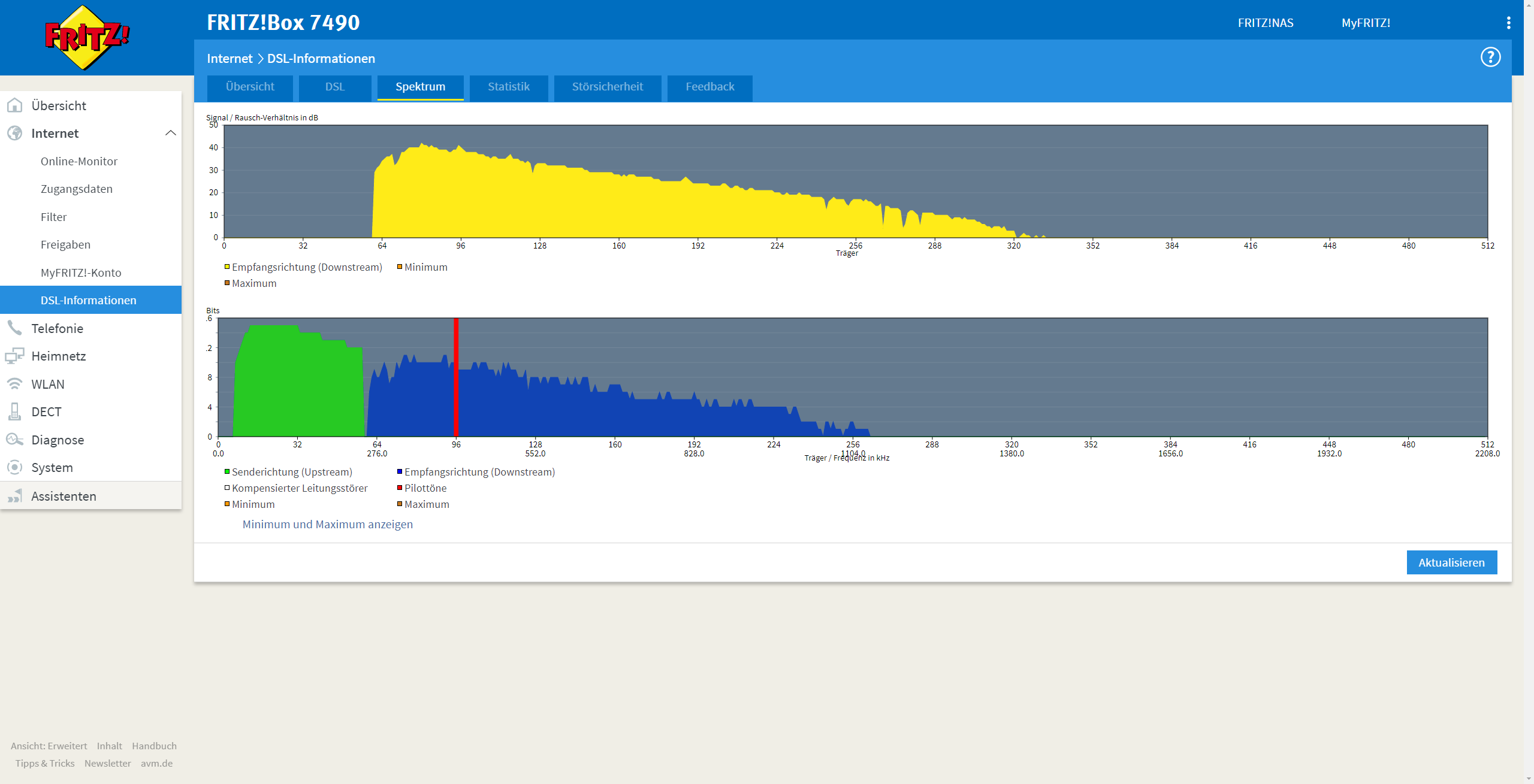Click the Assistenten wizard icon

coord(15,497)
